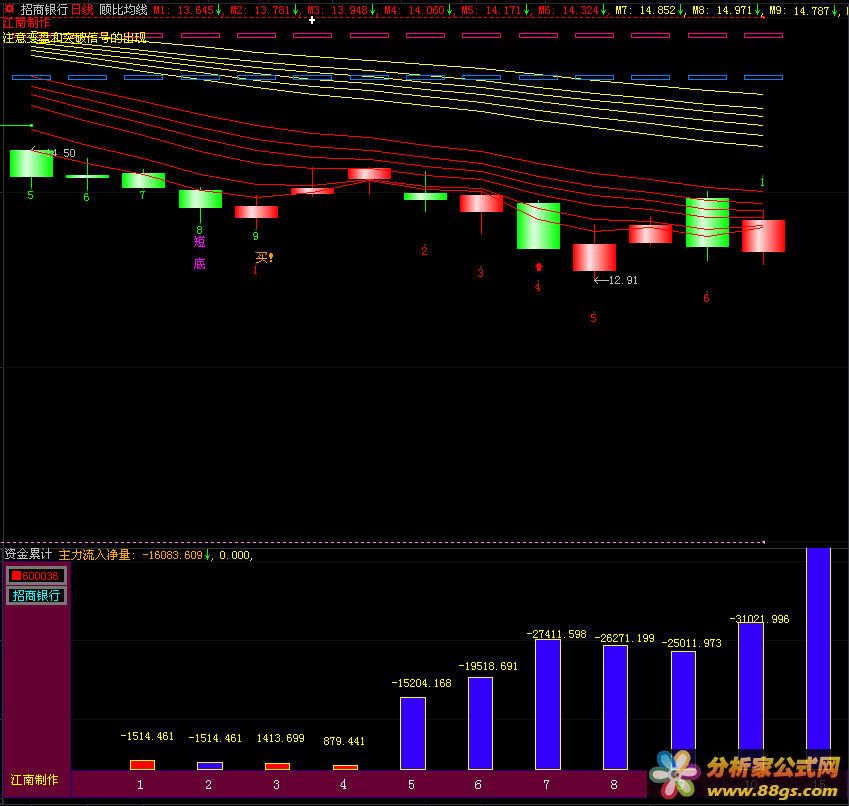Click the 0.000 value in the lower header
The width and height of the screenshot is (849, 806).
pyautogui.click(x=234, y=555)
